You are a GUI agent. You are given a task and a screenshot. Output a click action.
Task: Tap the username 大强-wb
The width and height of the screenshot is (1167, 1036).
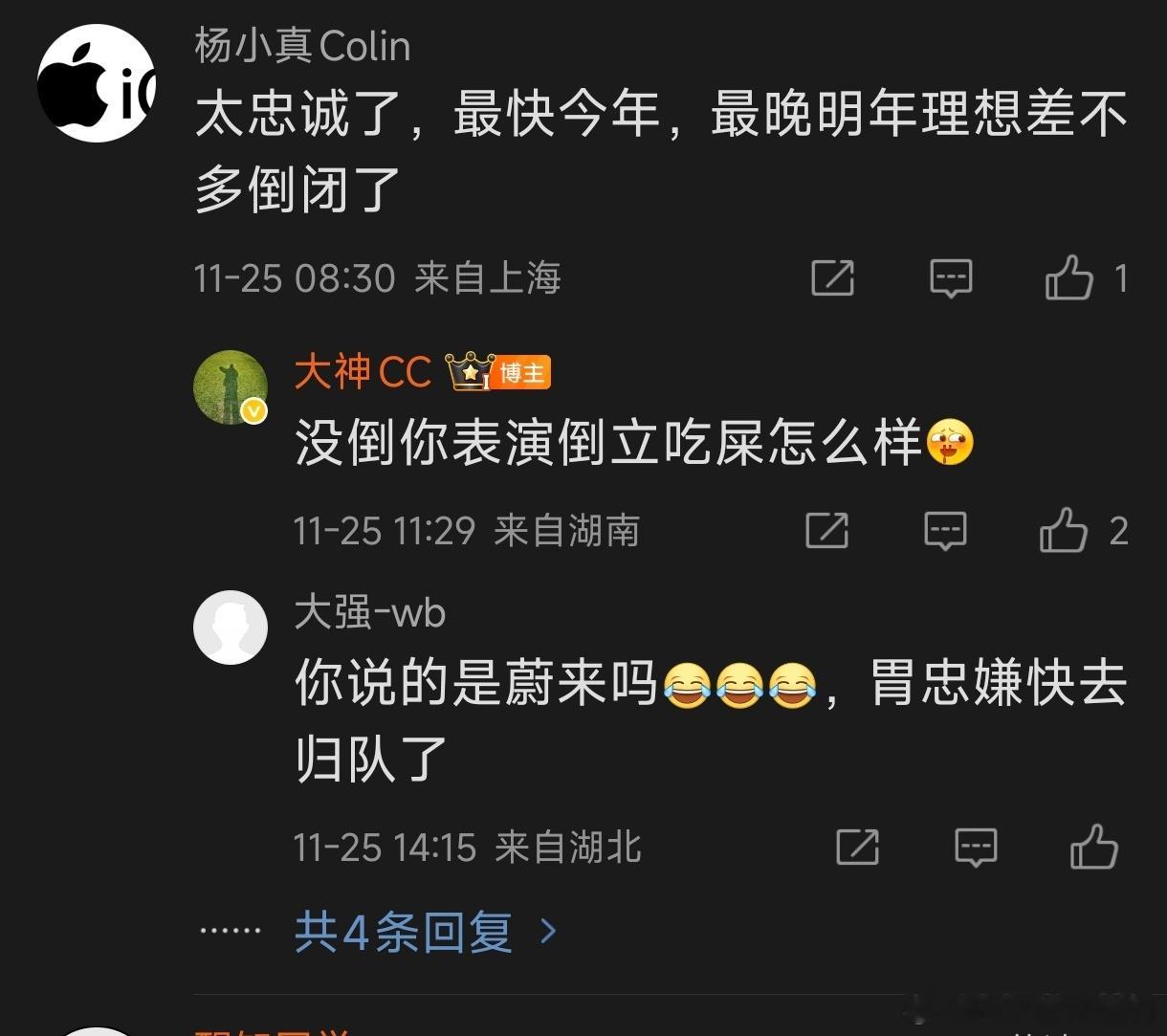[x=370, y=613]
